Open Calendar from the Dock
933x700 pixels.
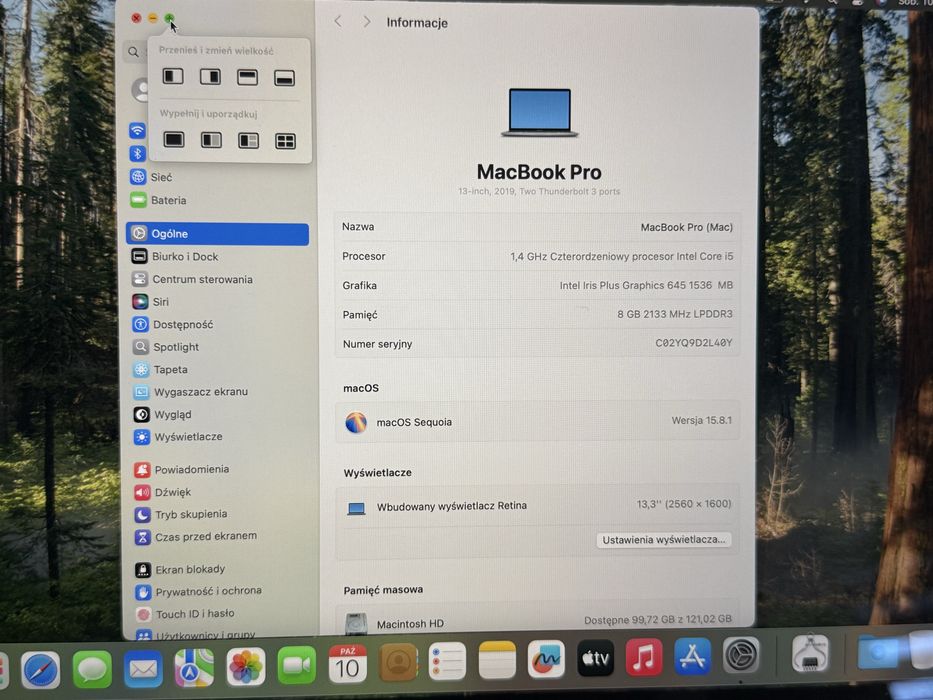click(x=347, y=664)
